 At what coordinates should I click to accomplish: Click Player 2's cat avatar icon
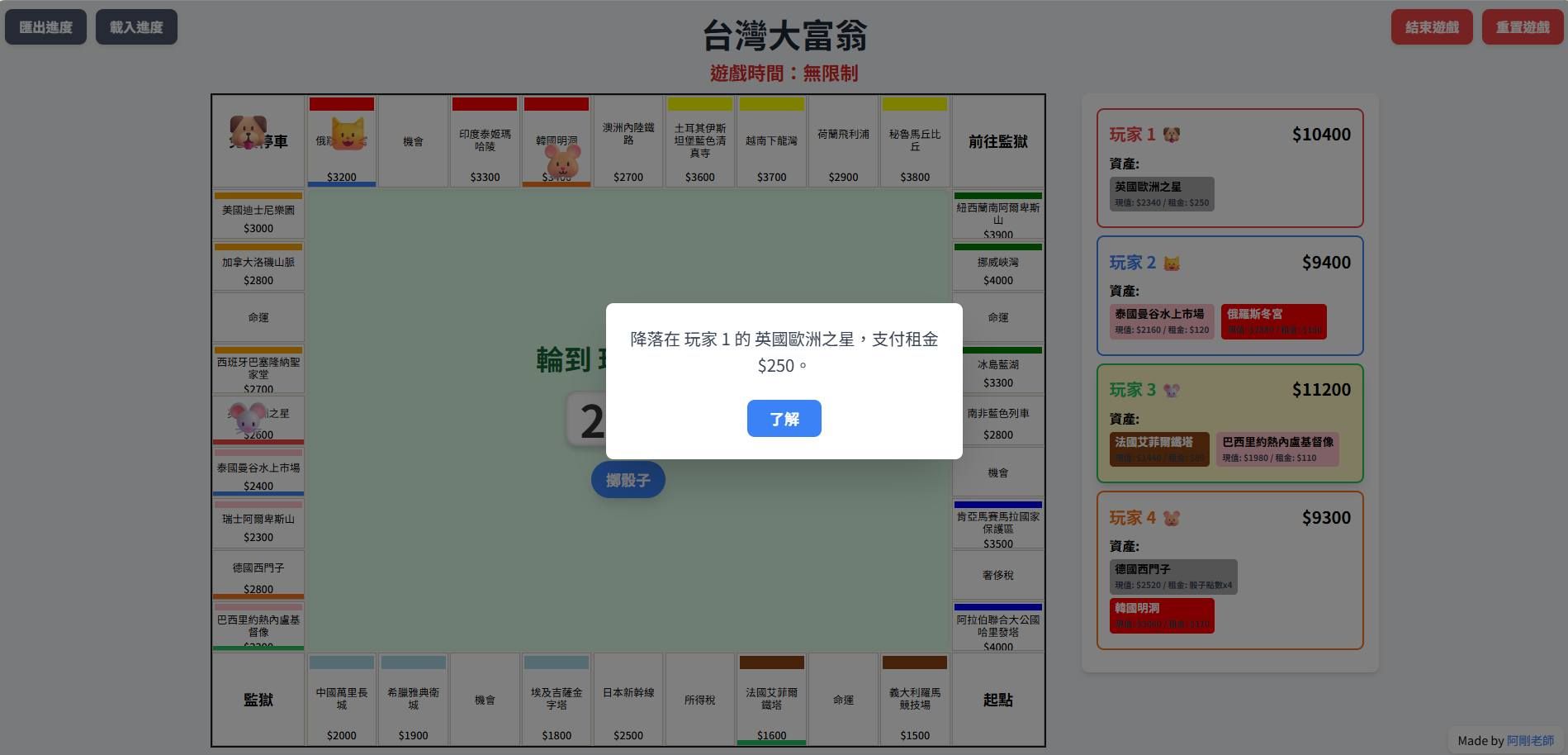click(x=1172, y=262)
